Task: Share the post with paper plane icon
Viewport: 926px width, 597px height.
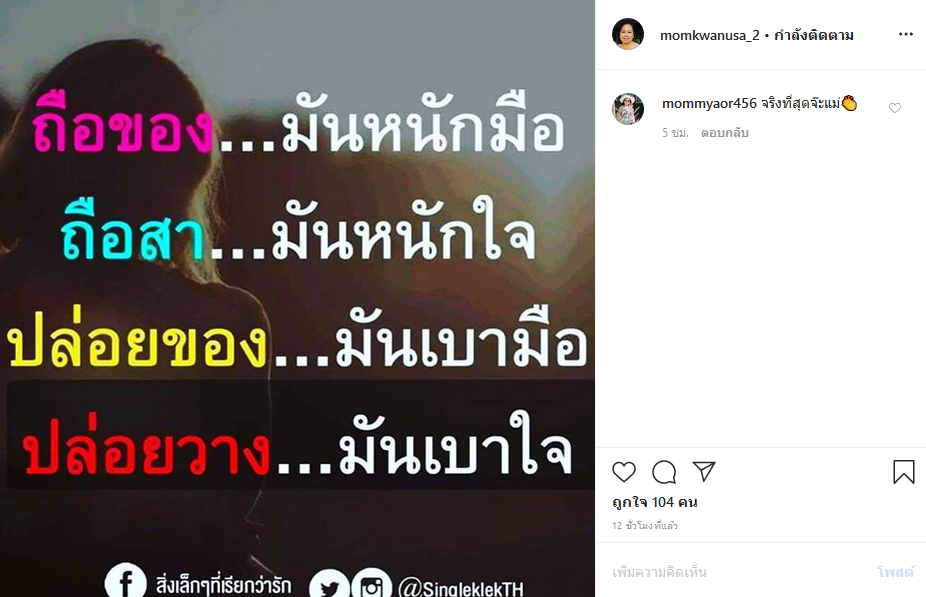Action: [704, 471]
